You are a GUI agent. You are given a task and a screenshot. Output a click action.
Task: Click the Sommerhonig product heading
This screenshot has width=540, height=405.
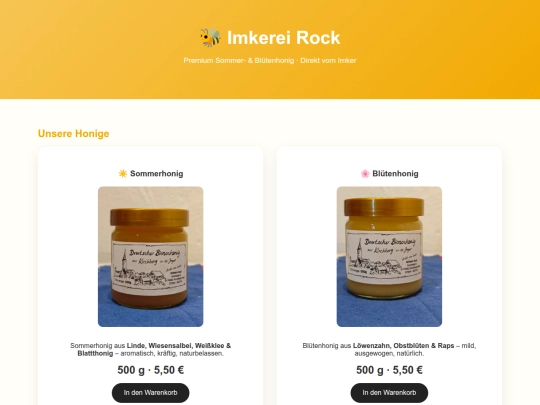pos(157,174)
